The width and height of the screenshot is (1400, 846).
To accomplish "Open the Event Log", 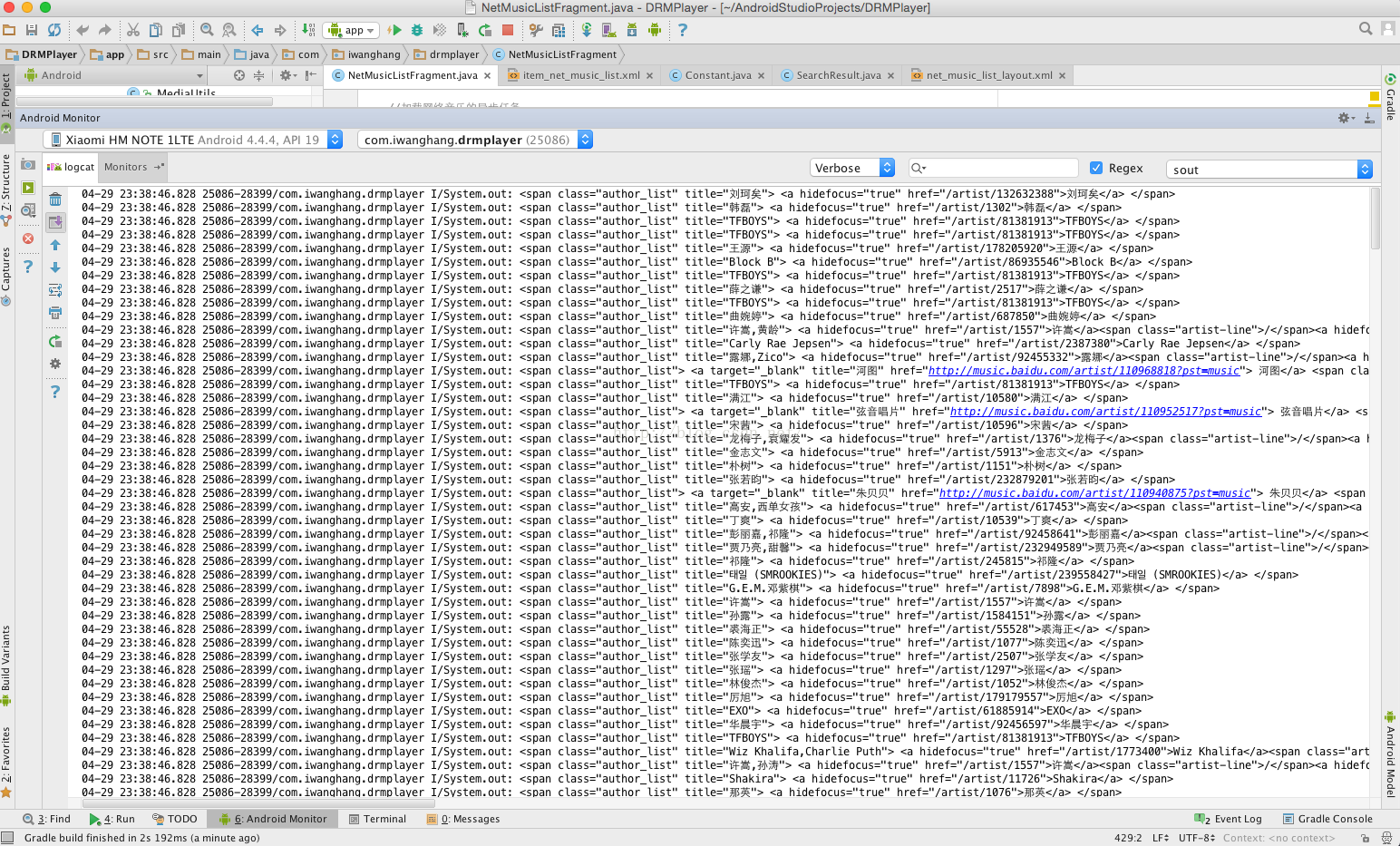I will [1229, 819].
